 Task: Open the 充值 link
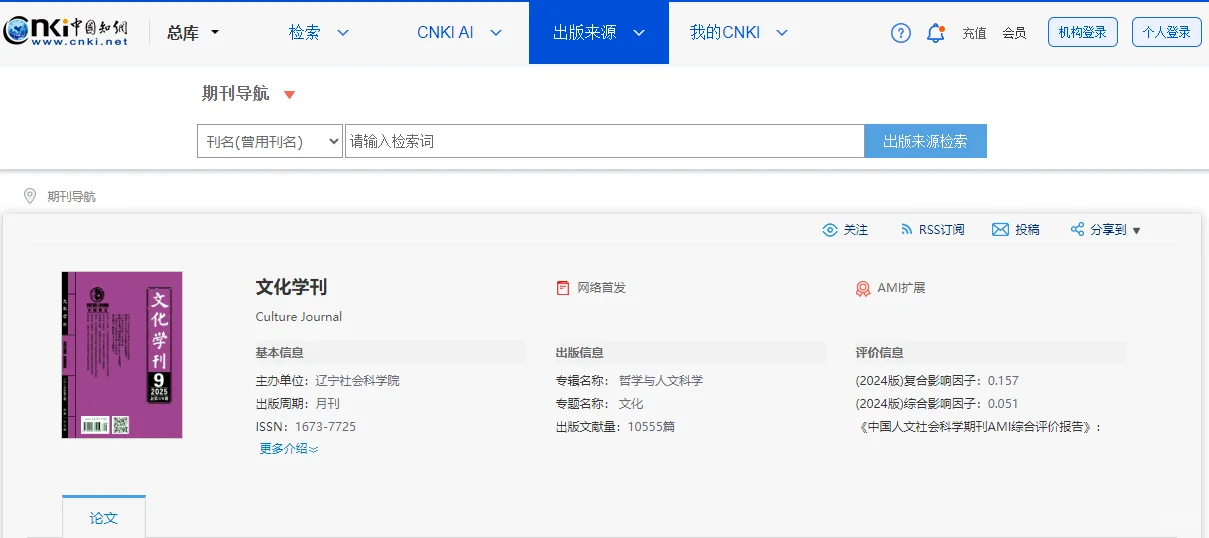click(x=974, y=33)
